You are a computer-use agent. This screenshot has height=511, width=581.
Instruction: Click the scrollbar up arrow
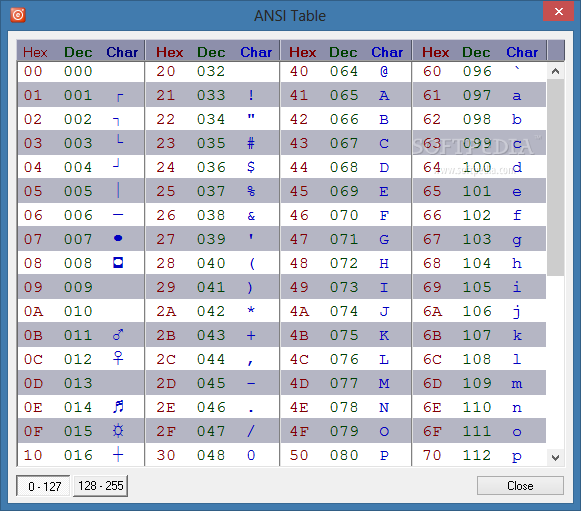pos(555,71)
